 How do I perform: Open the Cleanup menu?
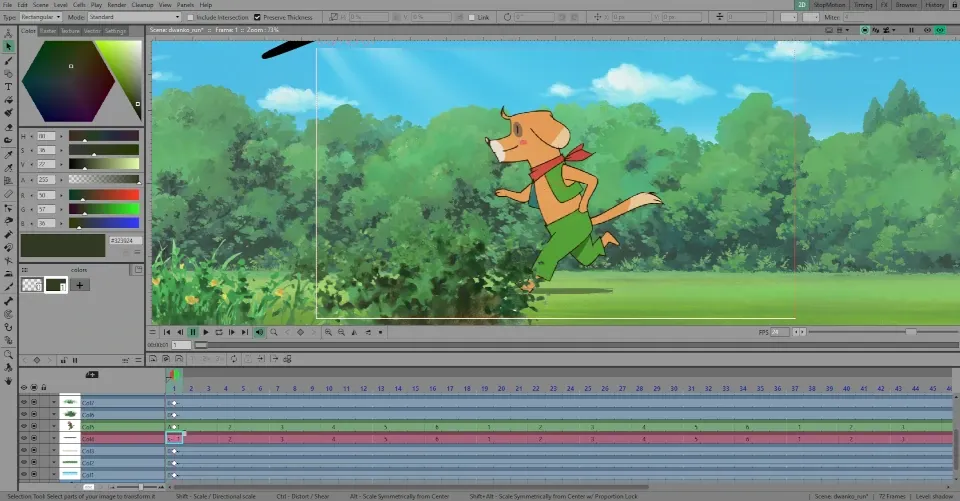[142, 5]
